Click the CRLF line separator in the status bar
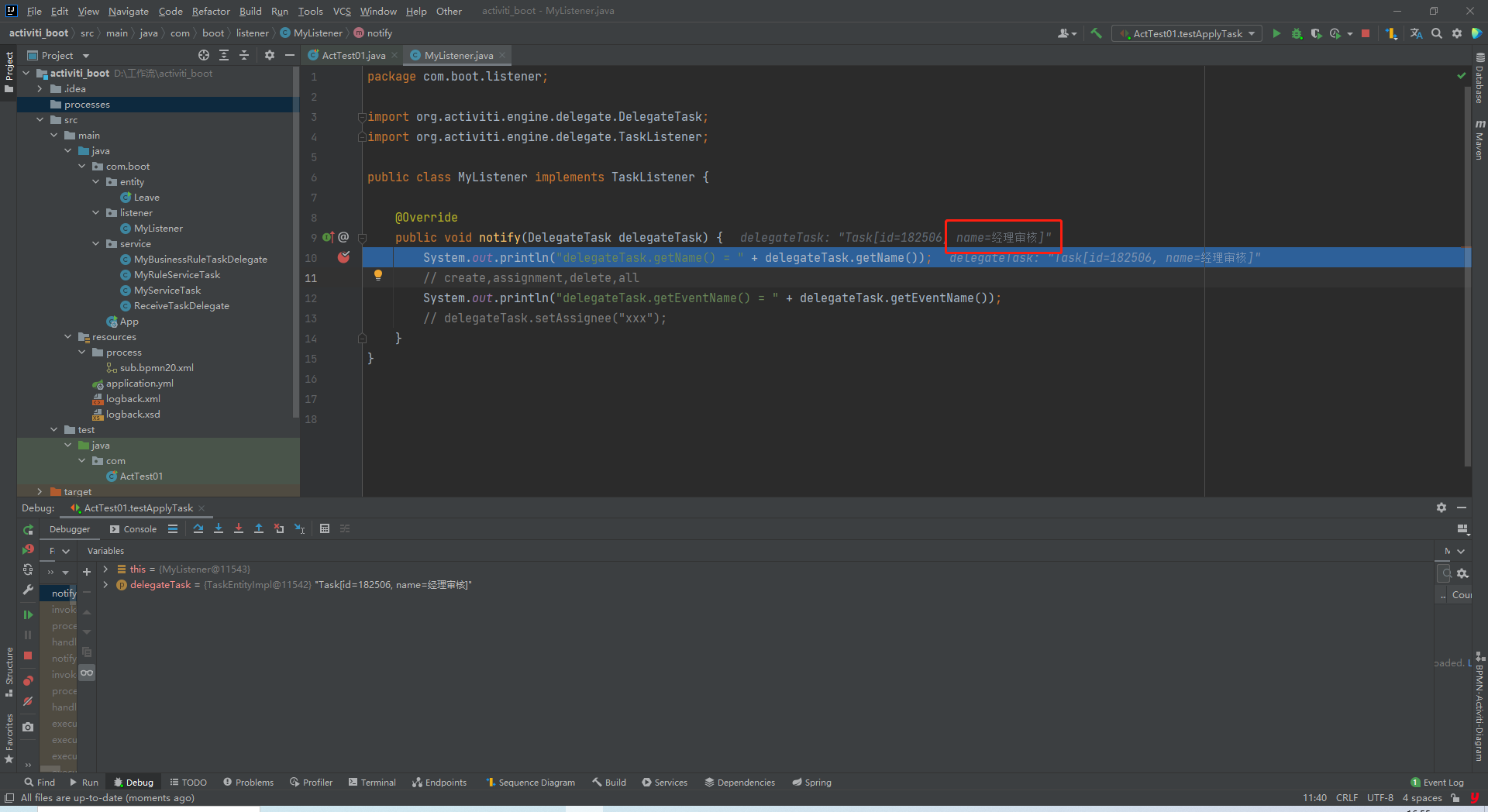 pyautogui.click(x=1347, y=797)
